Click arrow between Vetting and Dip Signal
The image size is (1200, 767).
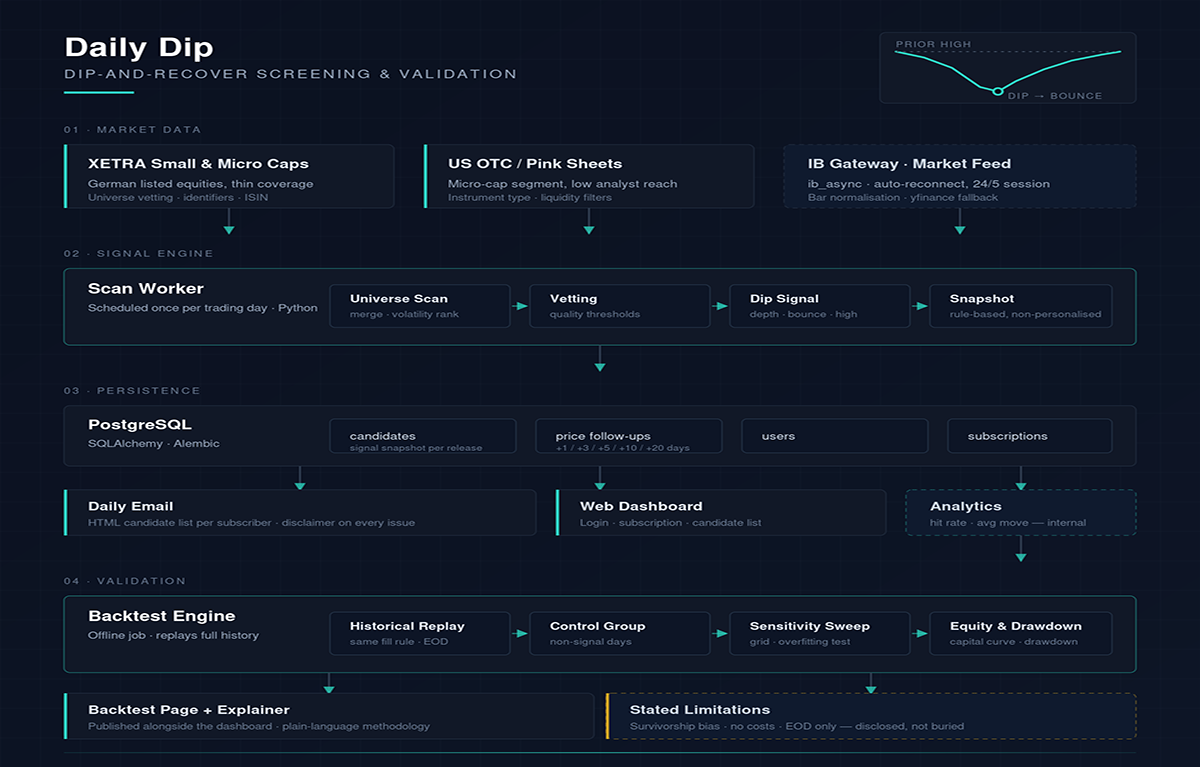pyautogui.click(x=720, y=305)
